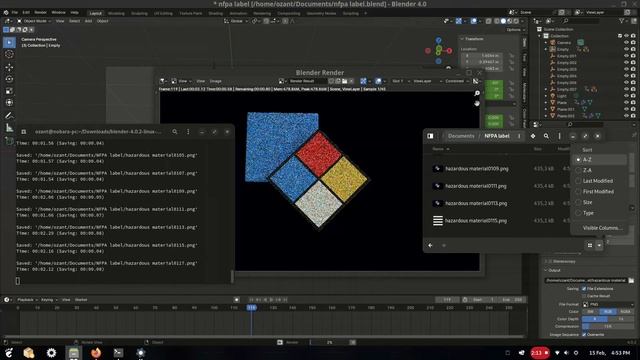Select the Add Cube tool in Blender's toolbar
The height and width of the screenshot is (360, 640).
coord(9,141)
